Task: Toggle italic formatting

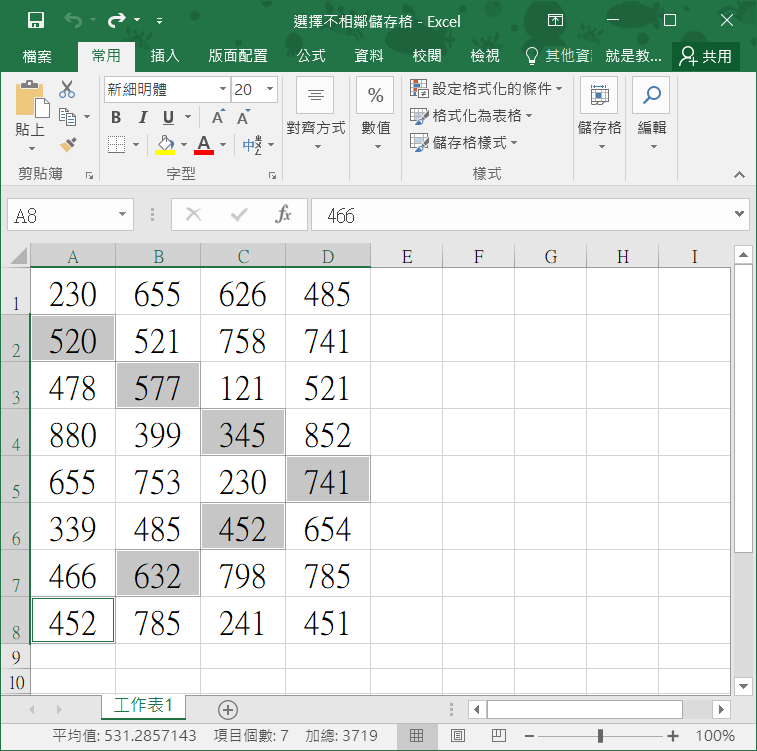Action: 142,118
